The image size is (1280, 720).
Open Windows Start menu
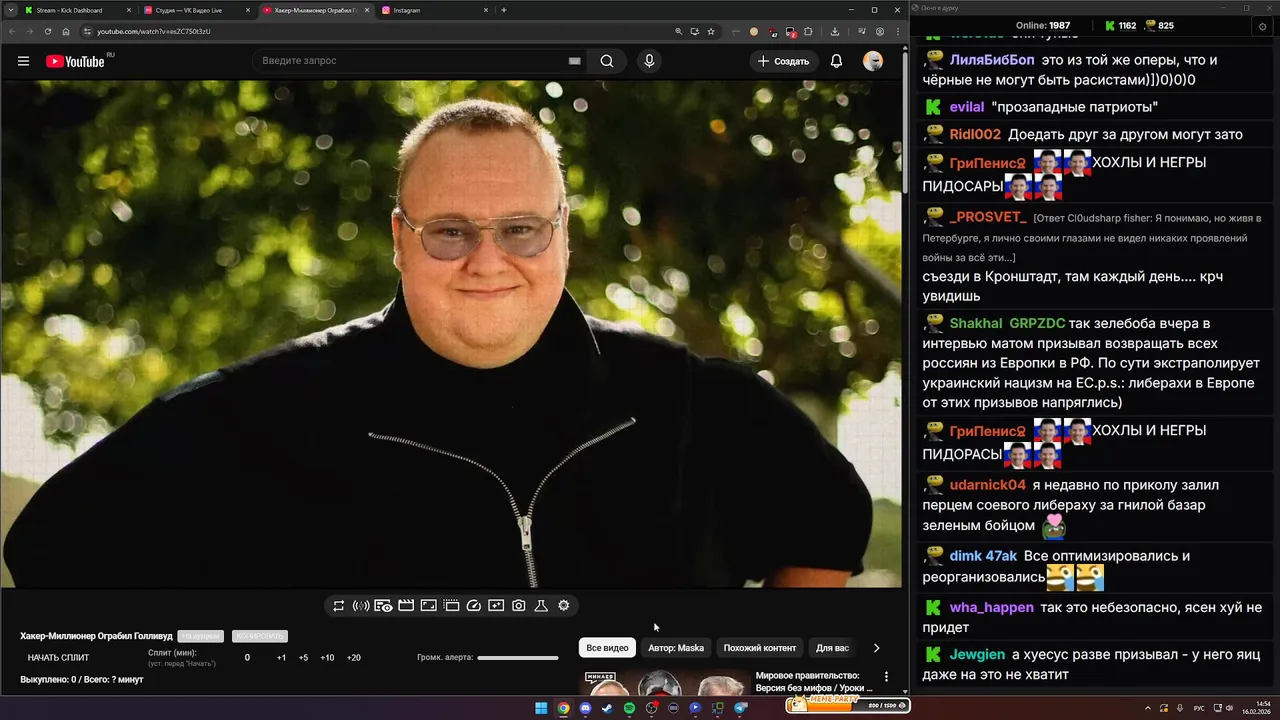pos(541,708)
